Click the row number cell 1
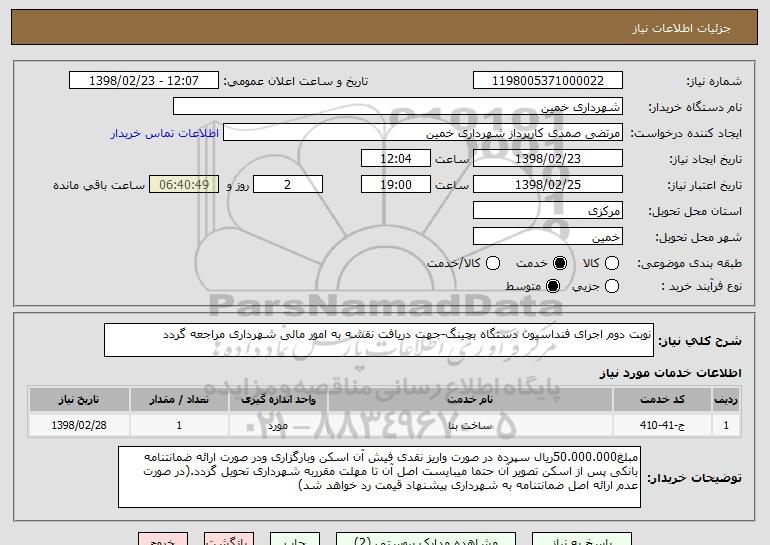770x545 pixels. [x=726, y=425]
